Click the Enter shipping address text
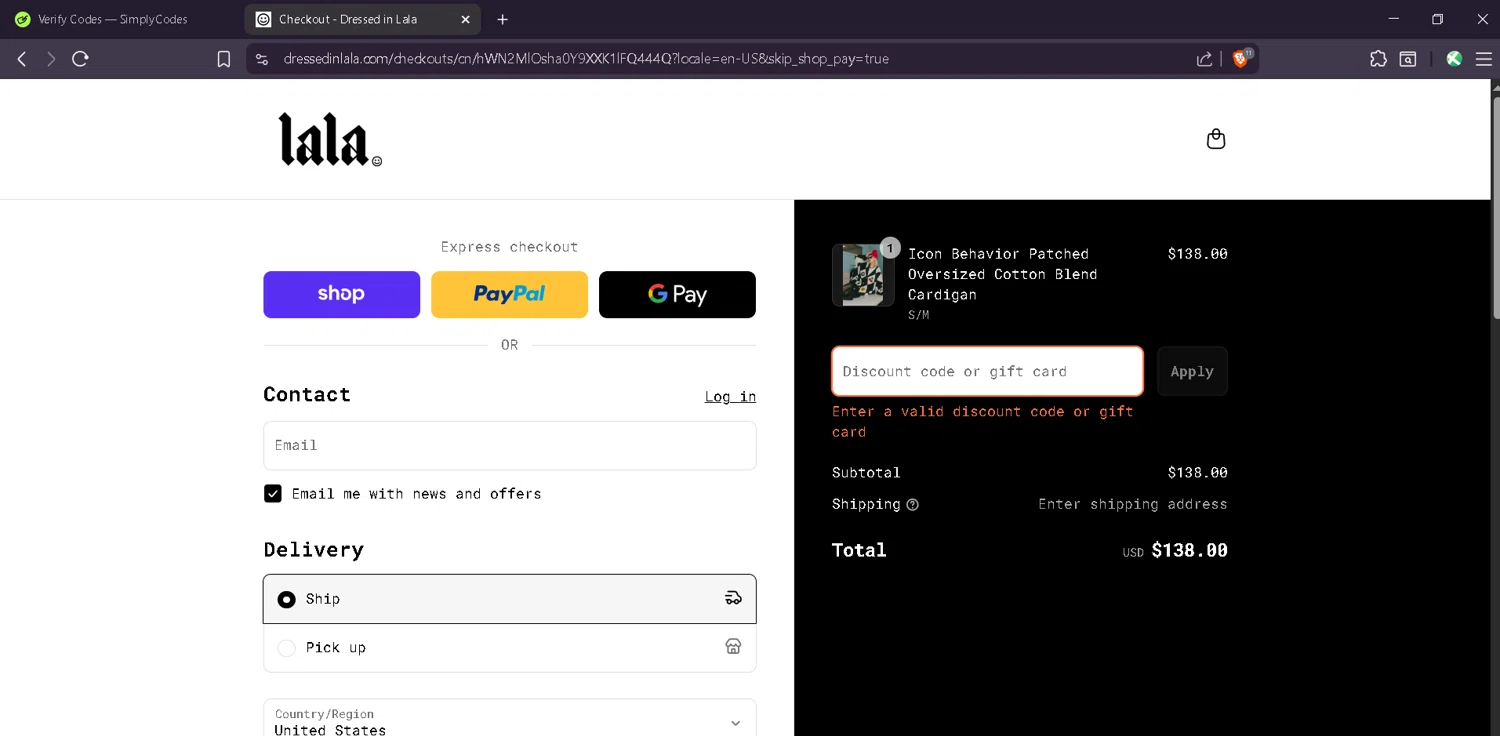The height and width of the screenshot is (736, 1500). [x=1132, y=504]
